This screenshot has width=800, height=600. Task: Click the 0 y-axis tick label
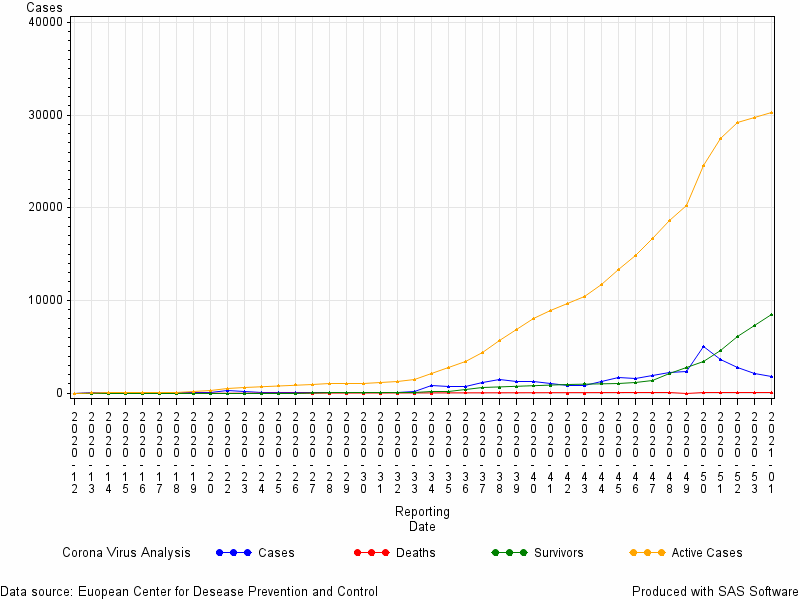pos(60,393)
